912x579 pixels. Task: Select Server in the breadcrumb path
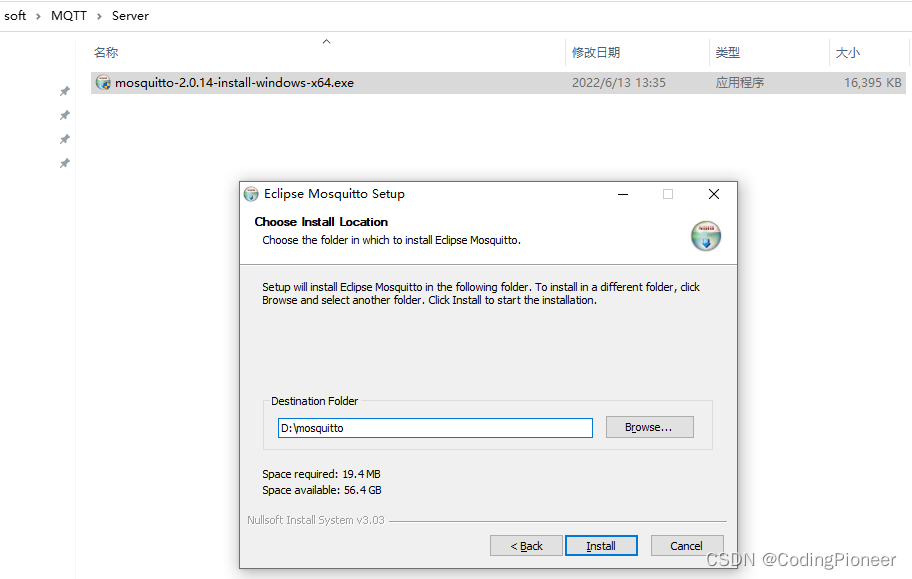click(130, 16)
